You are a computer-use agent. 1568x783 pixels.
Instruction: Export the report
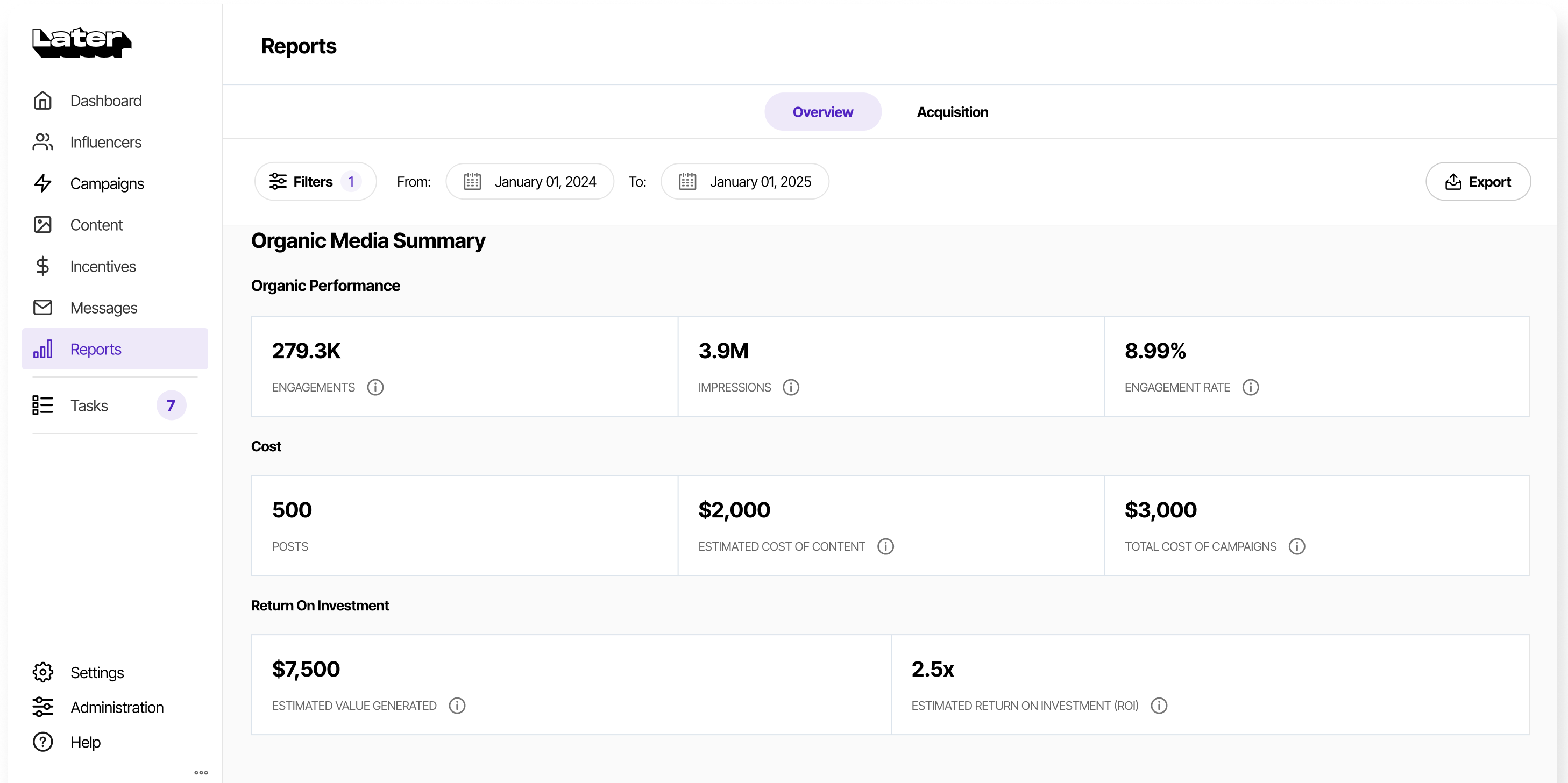[x=1477, y=181]
